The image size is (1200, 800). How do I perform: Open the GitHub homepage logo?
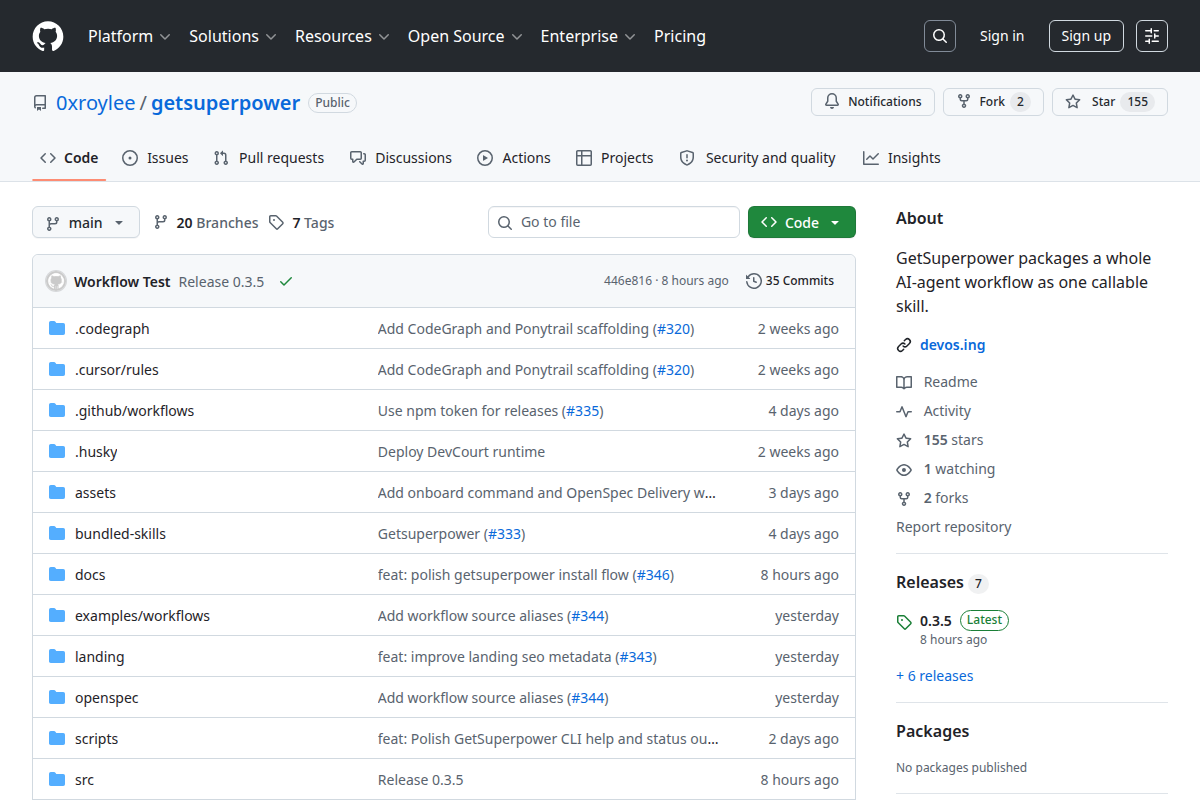[48, 36]
